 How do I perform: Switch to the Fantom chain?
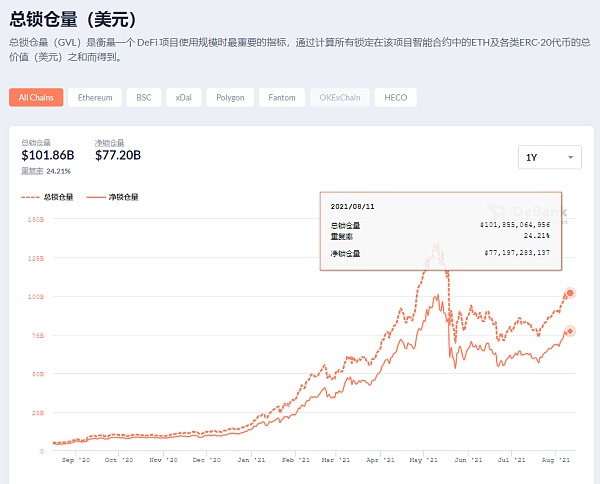283,97
